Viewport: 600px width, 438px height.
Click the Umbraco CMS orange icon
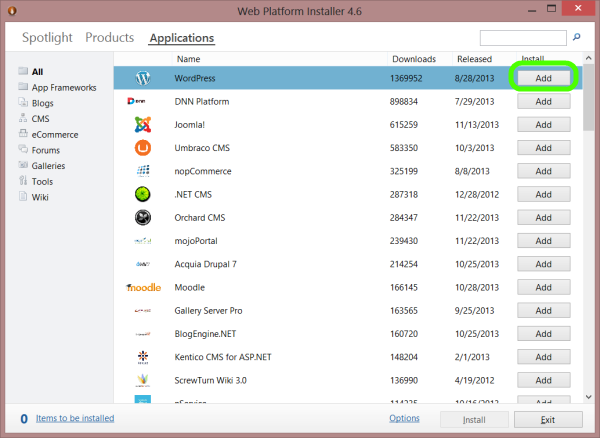[x=143, y=148]
